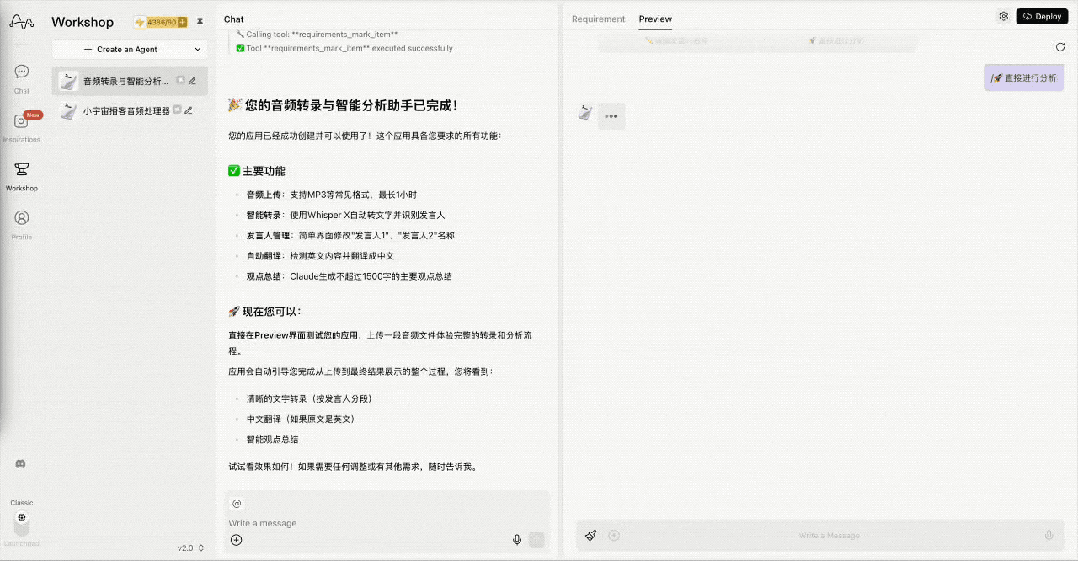
Task: Open the Workshop sidebar section
Action: pos(21,175)
